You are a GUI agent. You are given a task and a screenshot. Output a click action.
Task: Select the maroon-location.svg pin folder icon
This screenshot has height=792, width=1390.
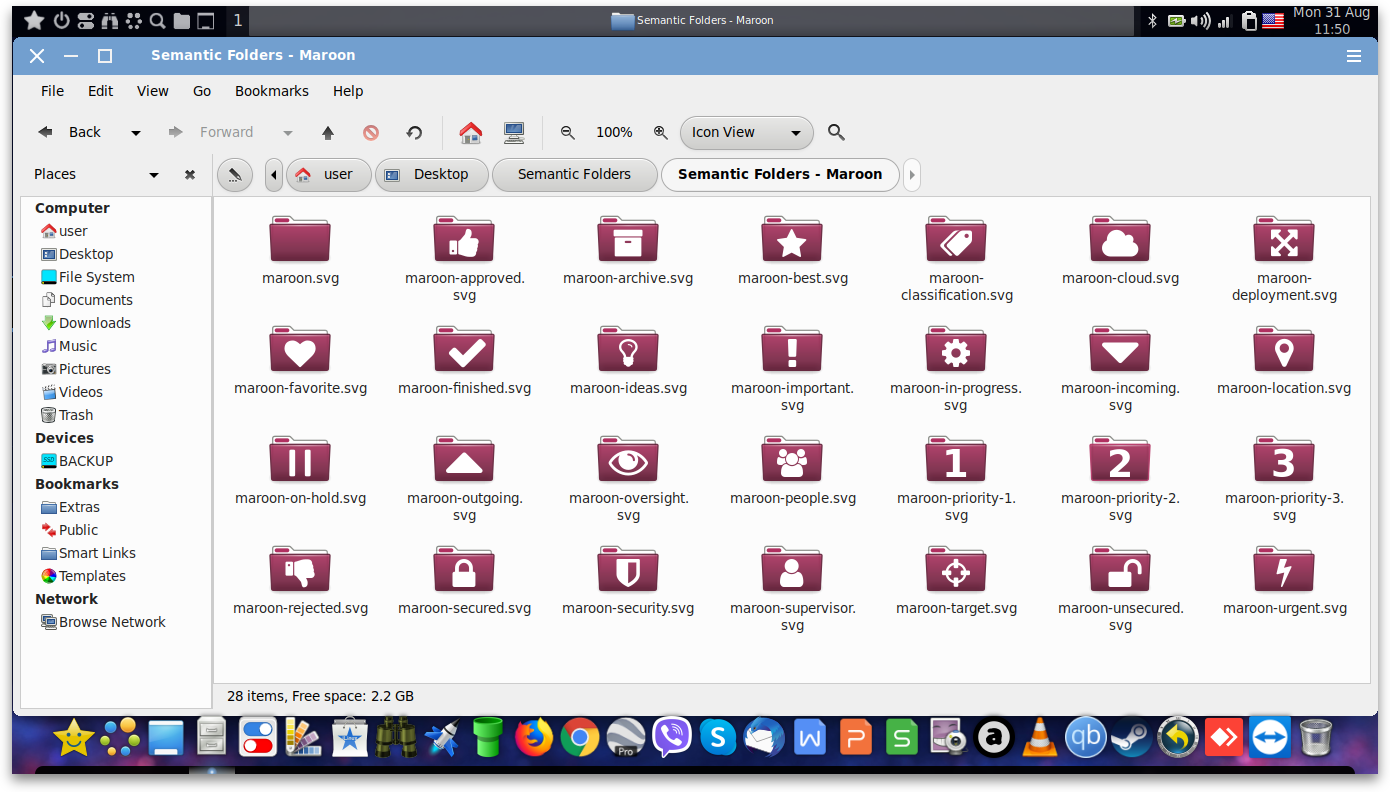(x=1284, y=350)
